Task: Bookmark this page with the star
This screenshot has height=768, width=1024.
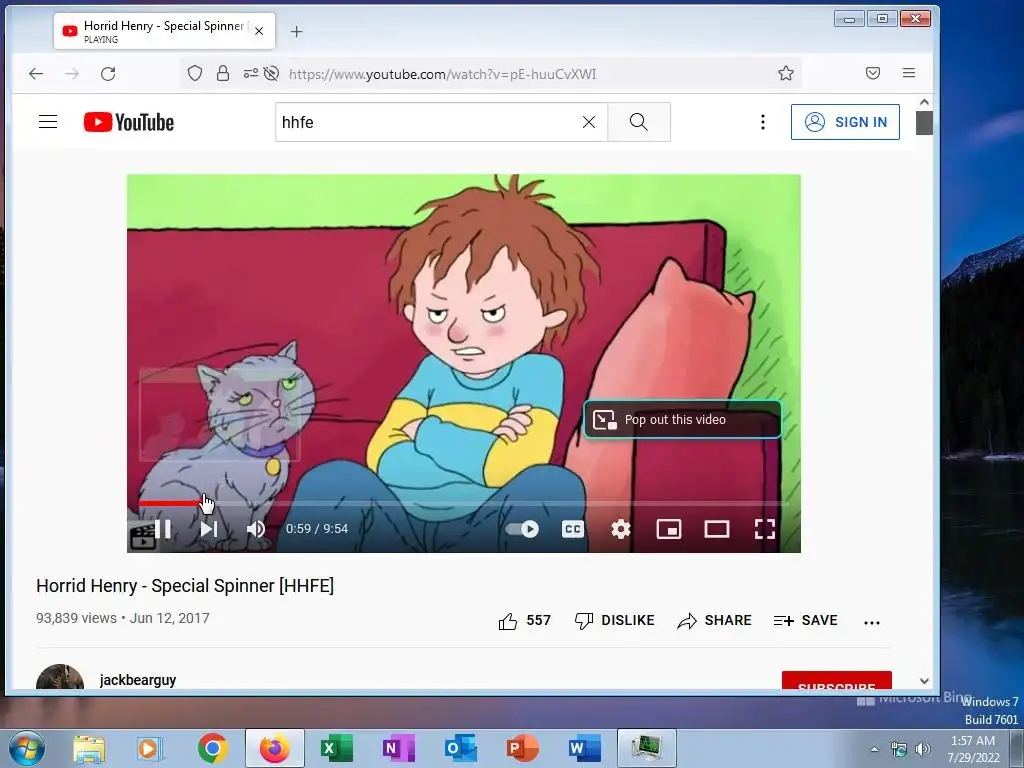Action: pos(786,73)
